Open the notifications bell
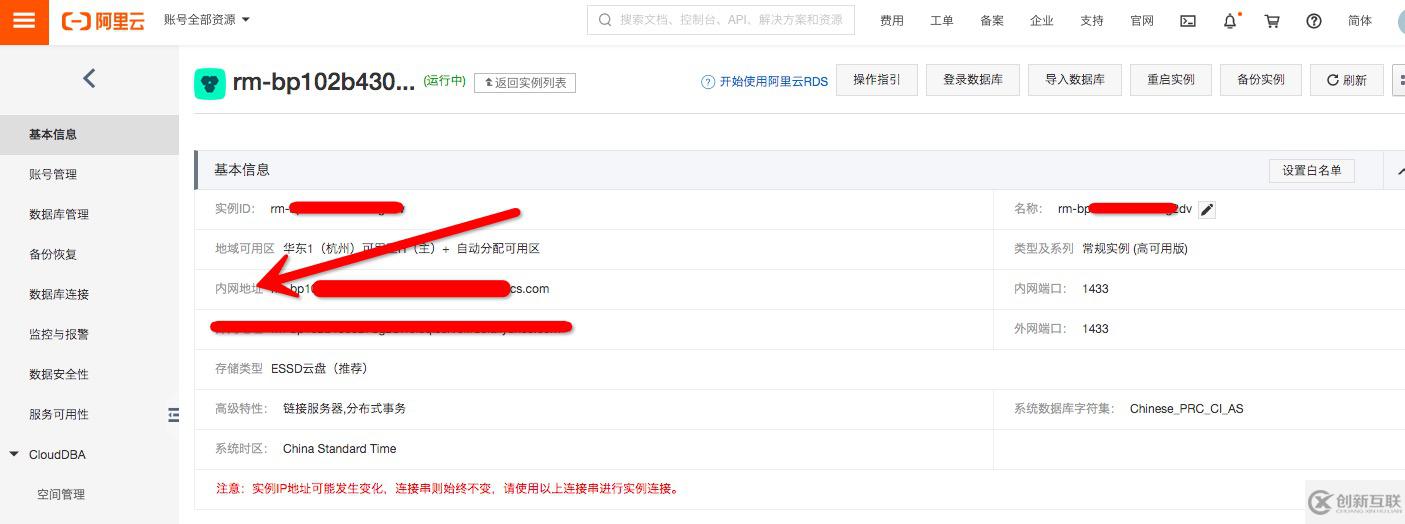The image size is (1405, 524). pos(1230,21)
